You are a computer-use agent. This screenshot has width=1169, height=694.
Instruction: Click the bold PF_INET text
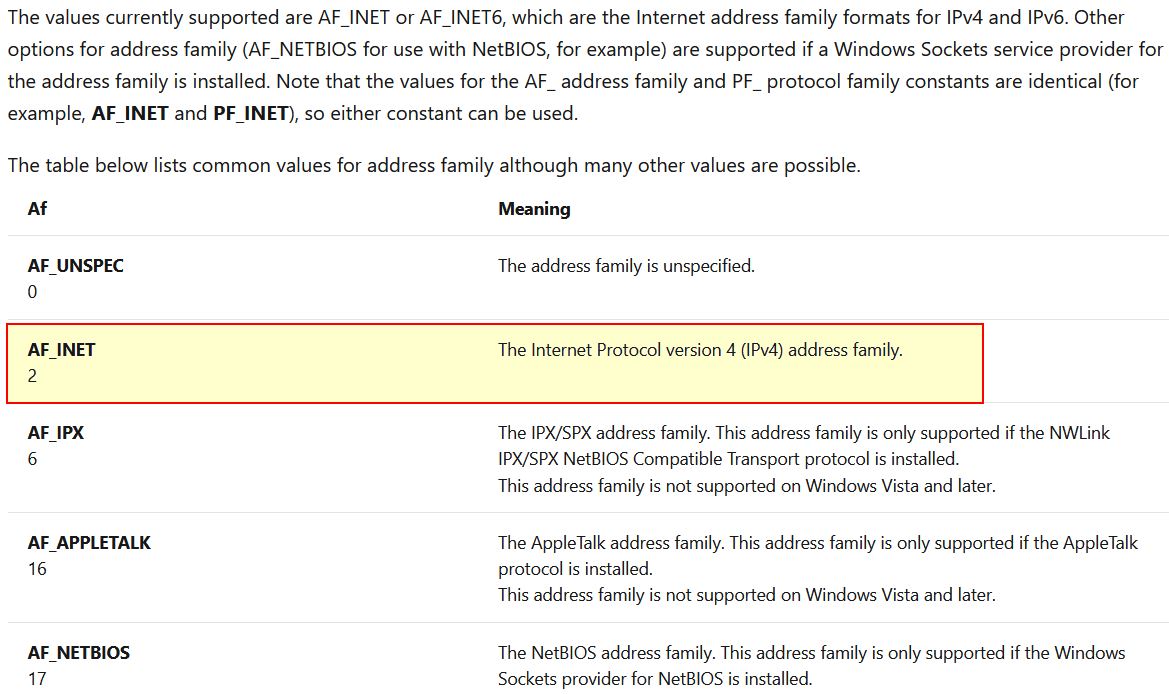tap(250, 113)
